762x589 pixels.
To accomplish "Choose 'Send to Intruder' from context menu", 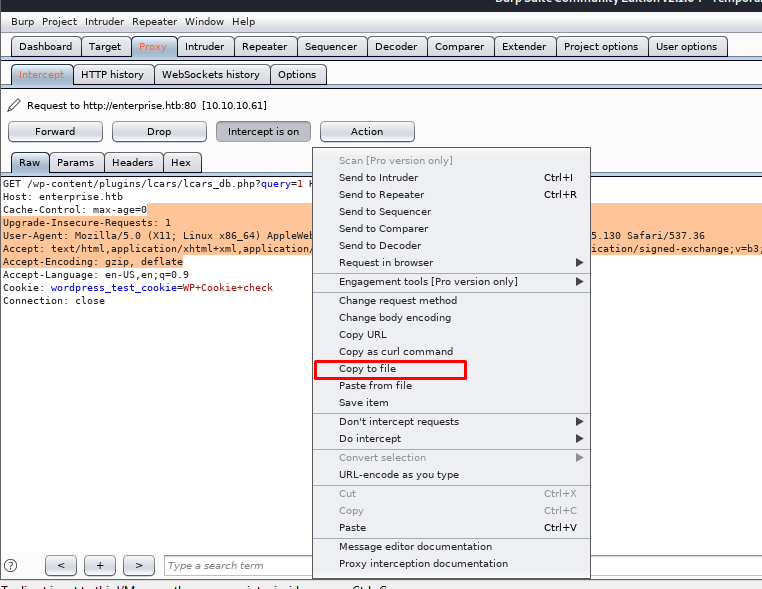I will tap(451, 177).
